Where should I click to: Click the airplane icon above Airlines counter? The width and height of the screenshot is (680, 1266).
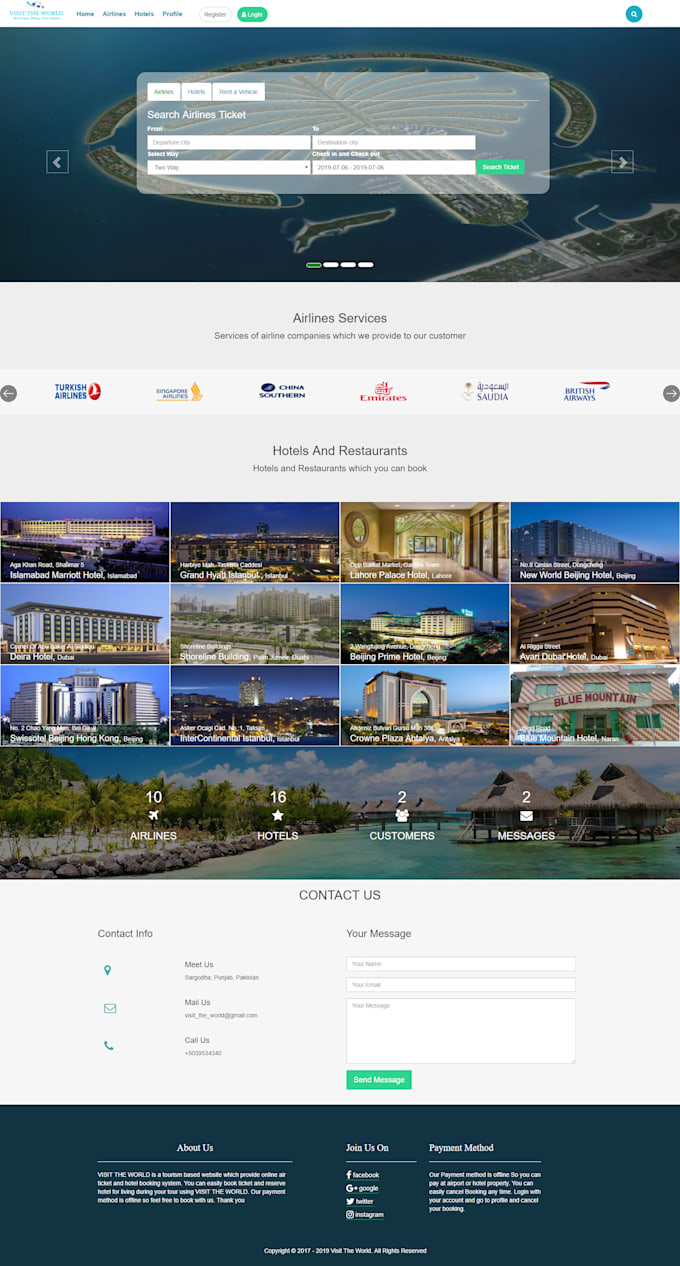coord(153,816)
